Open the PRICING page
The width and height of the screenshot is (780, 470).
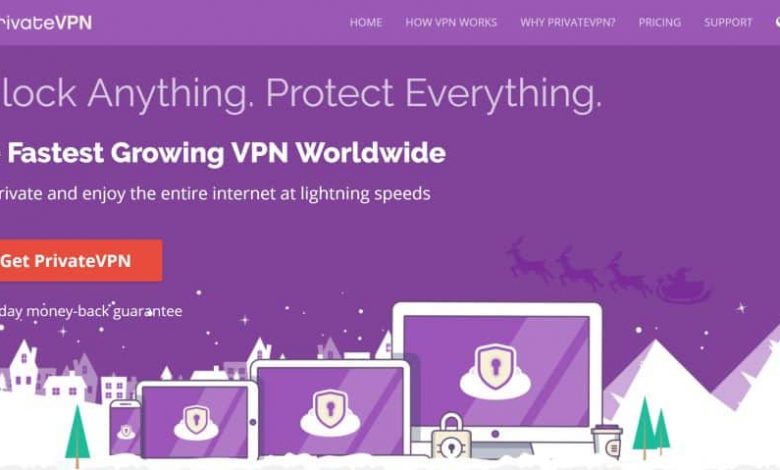pos(660,22)
